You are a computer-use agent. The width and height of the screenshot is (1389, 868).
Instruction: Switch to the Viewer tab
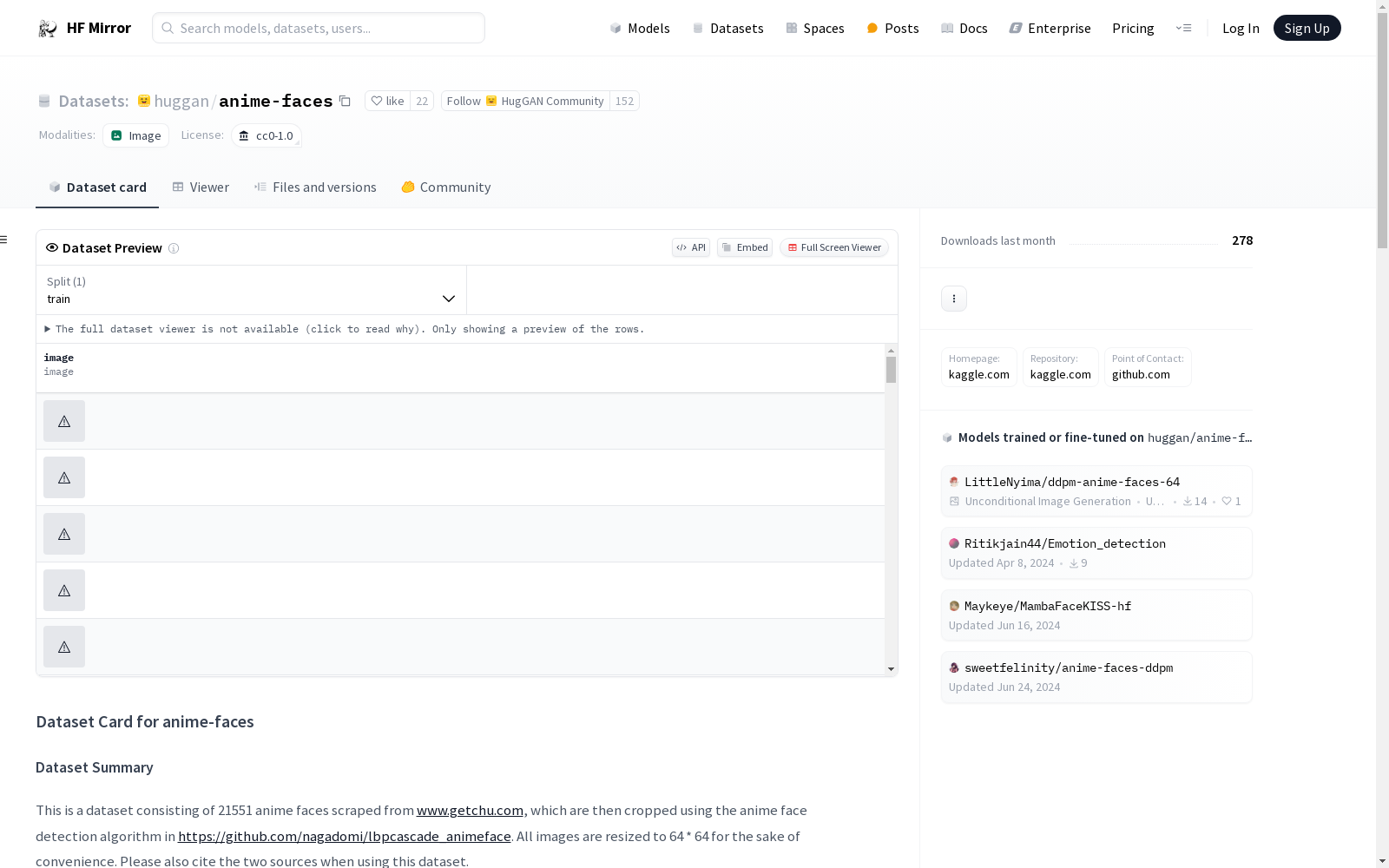click(x=201, y=187)
